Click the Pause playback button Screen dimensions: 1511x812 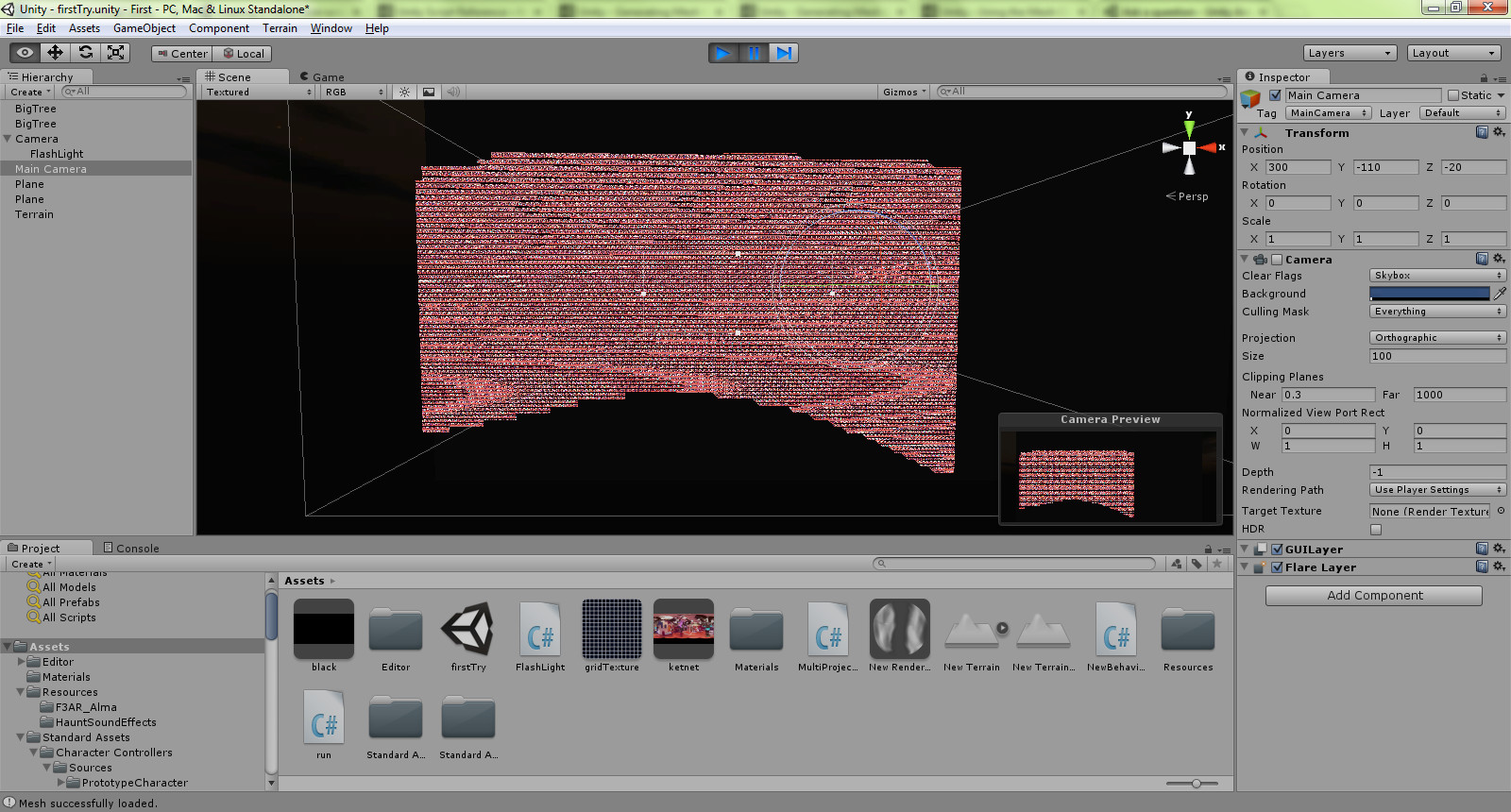754,53
